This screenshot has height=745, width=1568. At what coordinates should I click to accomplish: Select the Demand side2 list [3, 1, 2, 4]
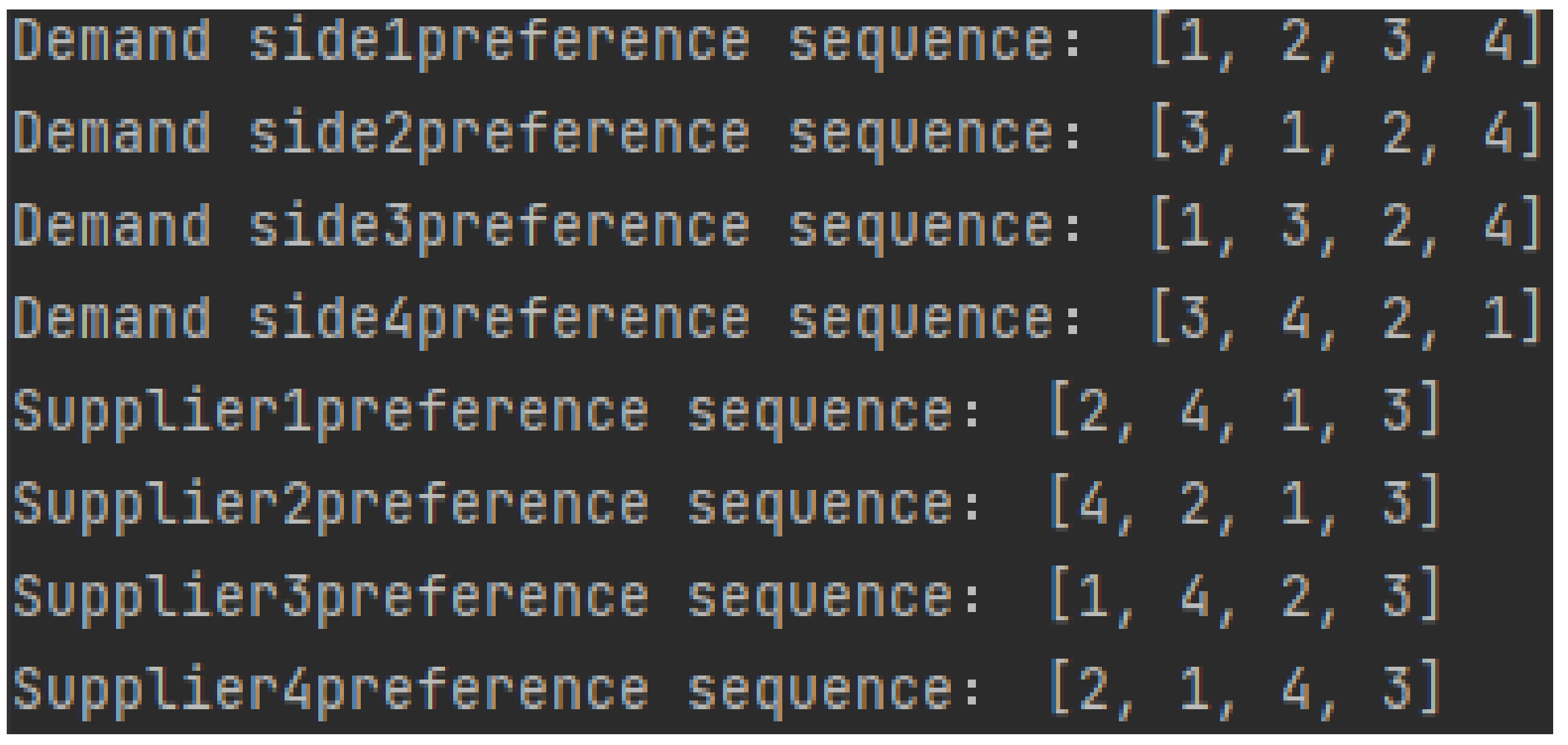pos(1345,134)
